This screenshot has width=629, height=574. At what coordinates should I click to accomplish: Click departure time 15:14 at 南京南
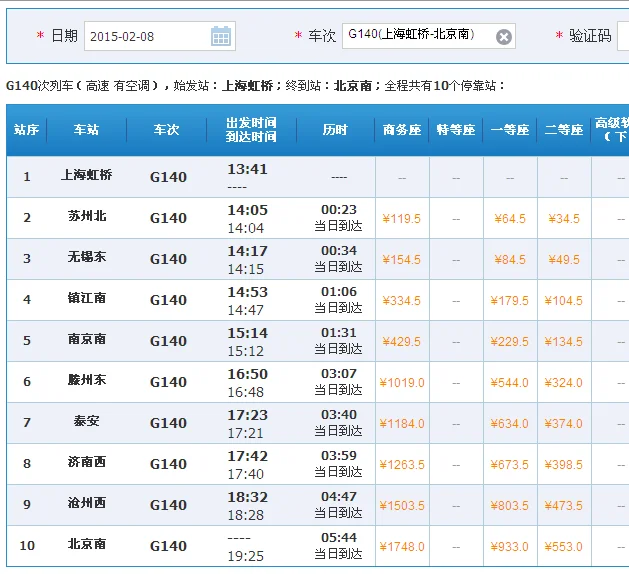coord(248,333)
